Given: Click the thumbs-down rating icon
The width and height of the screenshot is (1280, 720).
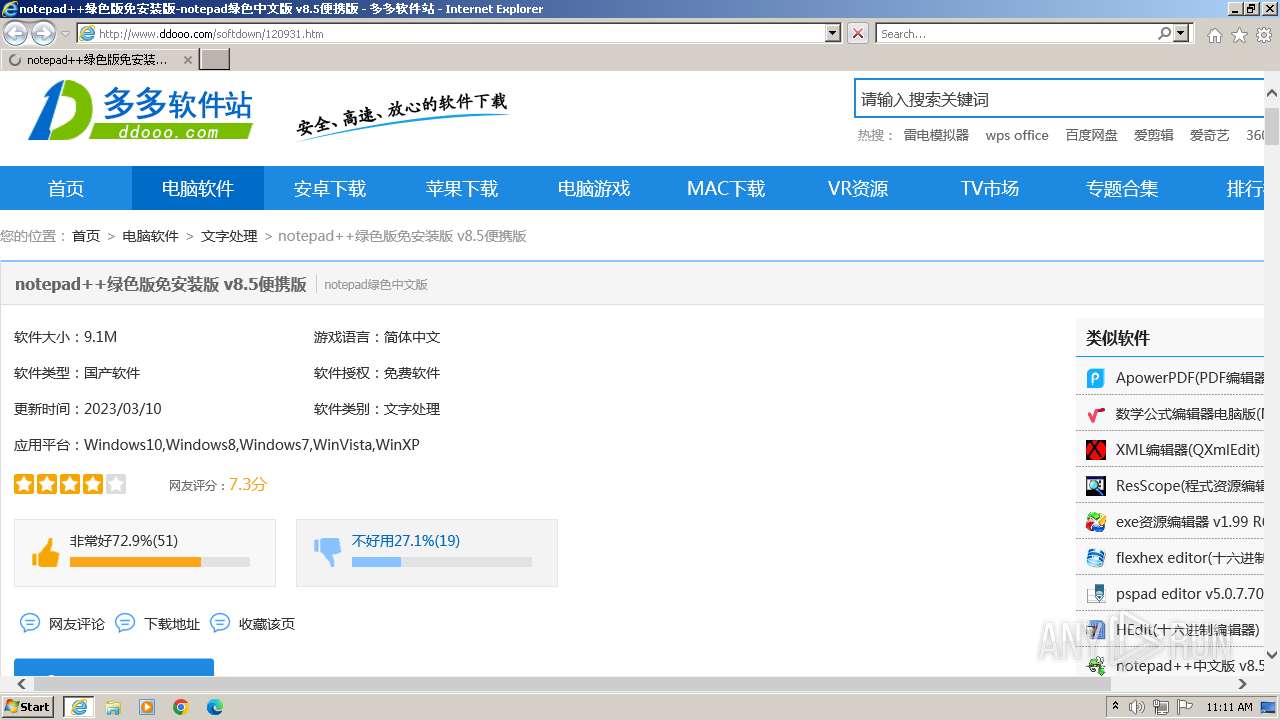Looking at the screenshot, I should (327, 552).
